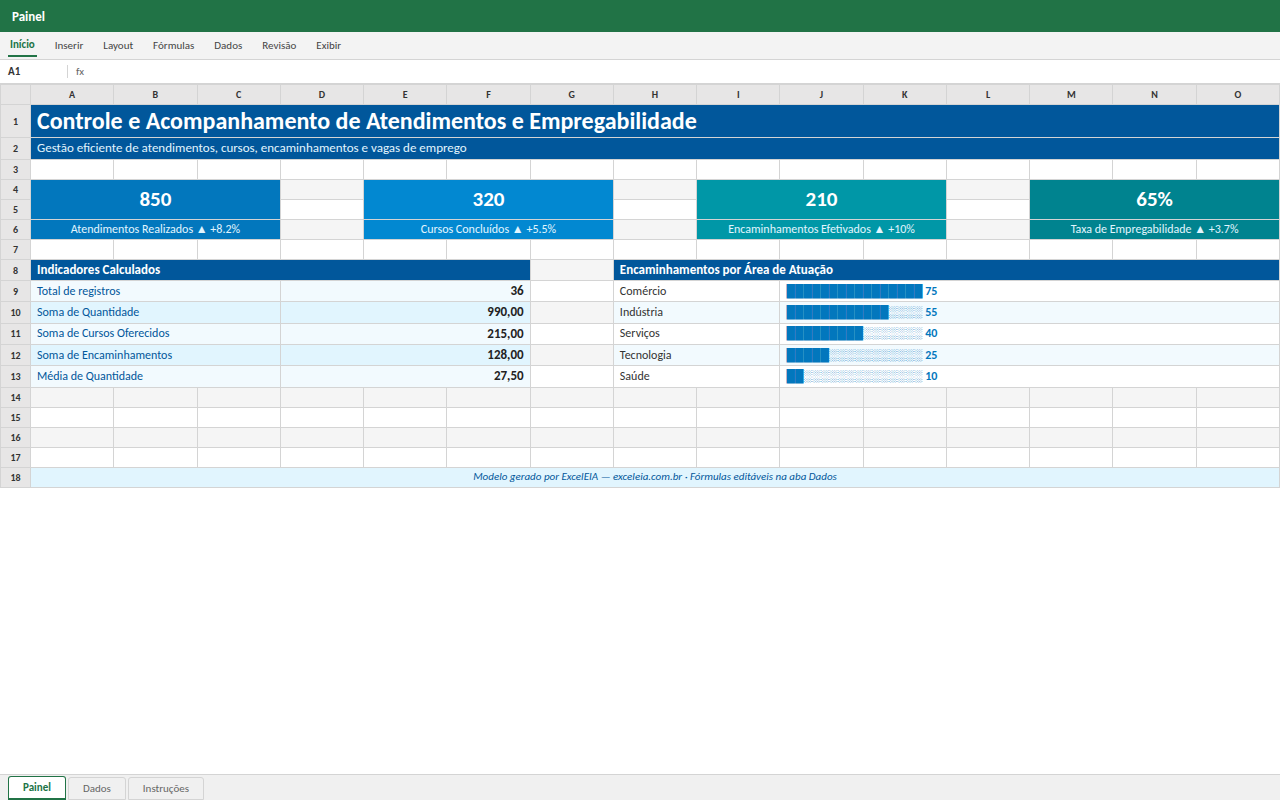Switch to the Dados sheet tab
The height and width of the screenshot is (800, 1280).
[97, 788]
